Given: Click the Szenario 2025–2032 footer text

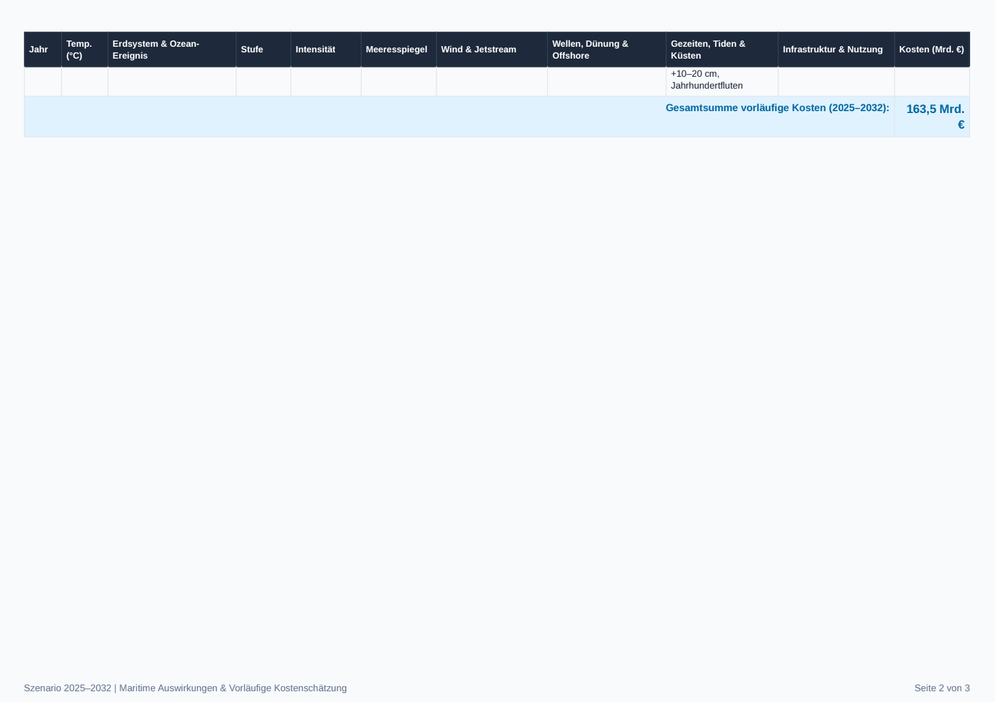Looking at the screenshot, I should [x=185, y=688].
